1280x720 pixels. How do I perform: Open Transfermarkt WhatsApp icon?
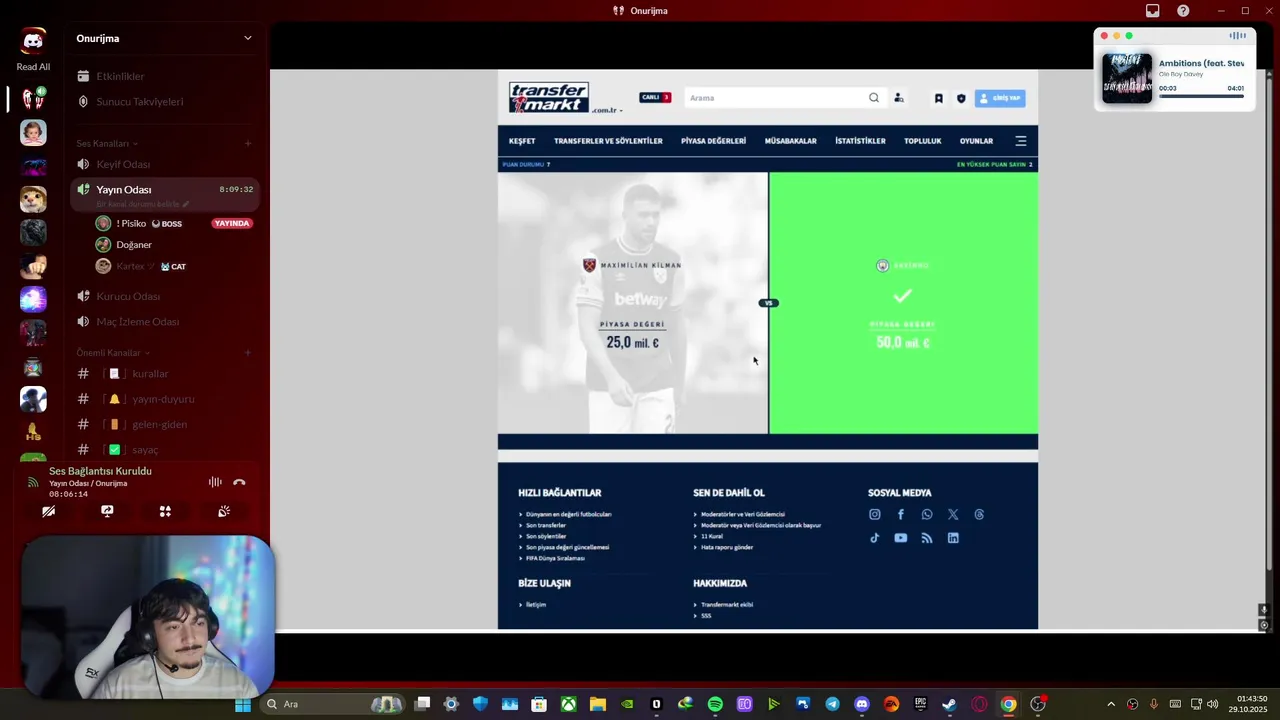(927, 514)
